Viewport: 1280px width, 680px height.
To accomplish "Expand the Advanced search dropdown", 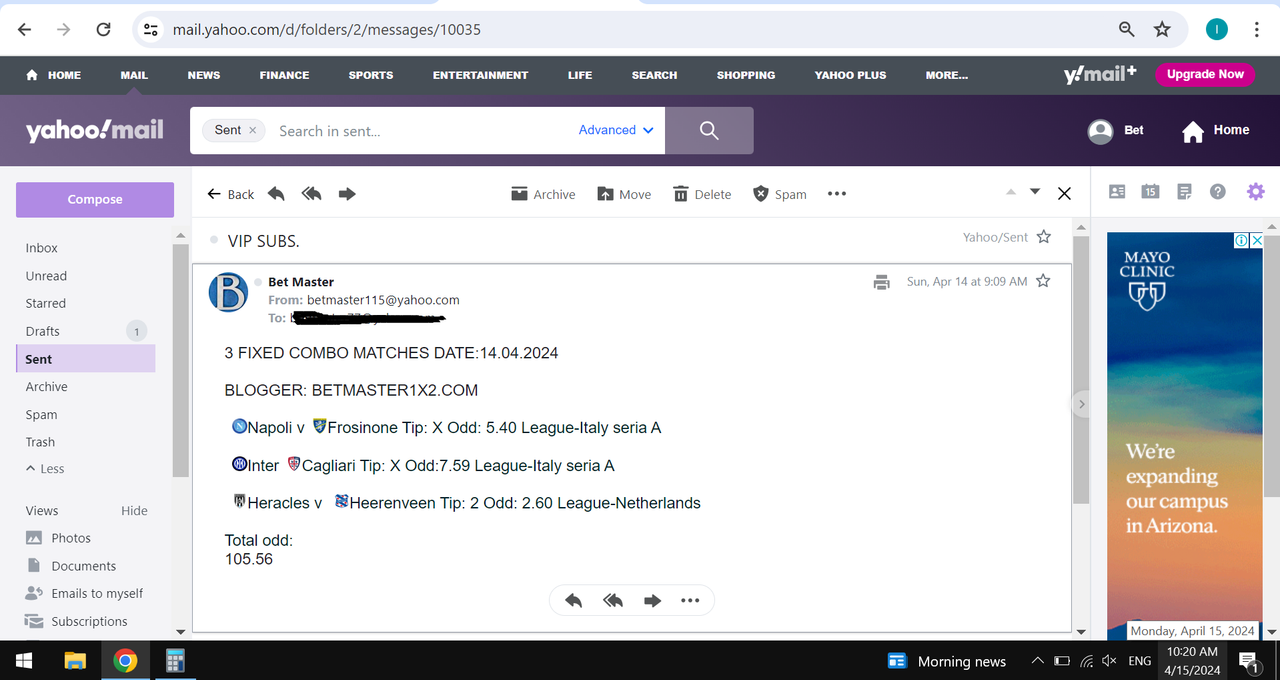I will click(616, 130).
